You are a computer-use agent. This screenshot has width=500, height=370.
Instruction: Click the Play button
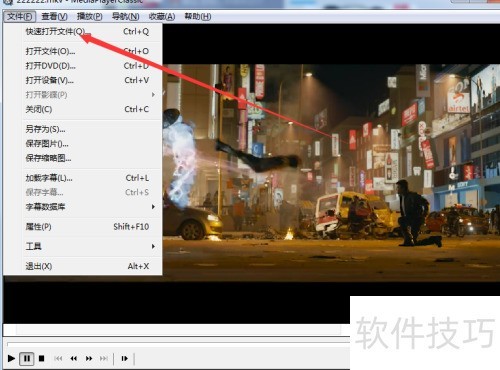pyautogui.click(x=11, y=359)
